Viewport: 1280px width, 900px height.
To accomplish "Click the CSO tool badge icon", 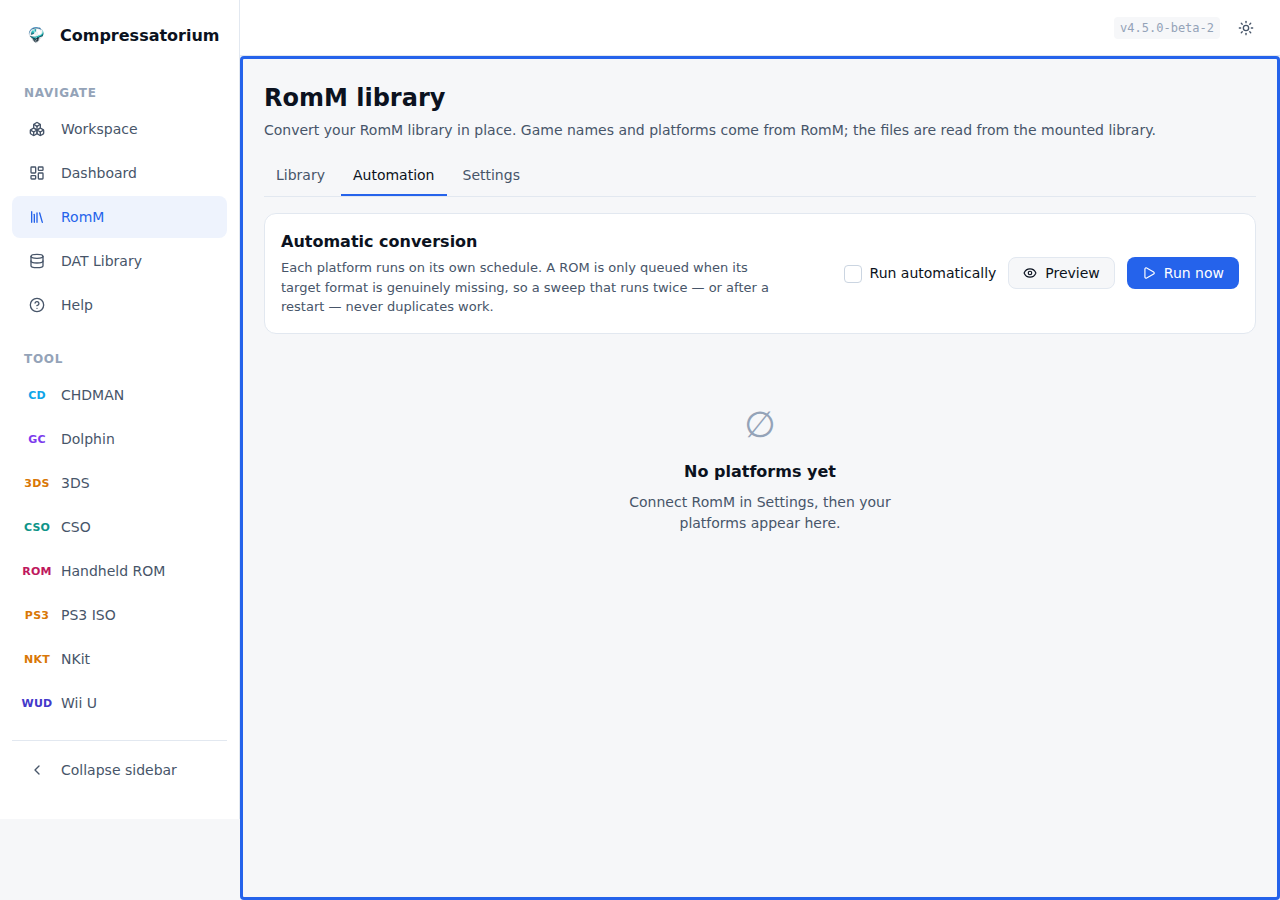I will tap(37, 527).
